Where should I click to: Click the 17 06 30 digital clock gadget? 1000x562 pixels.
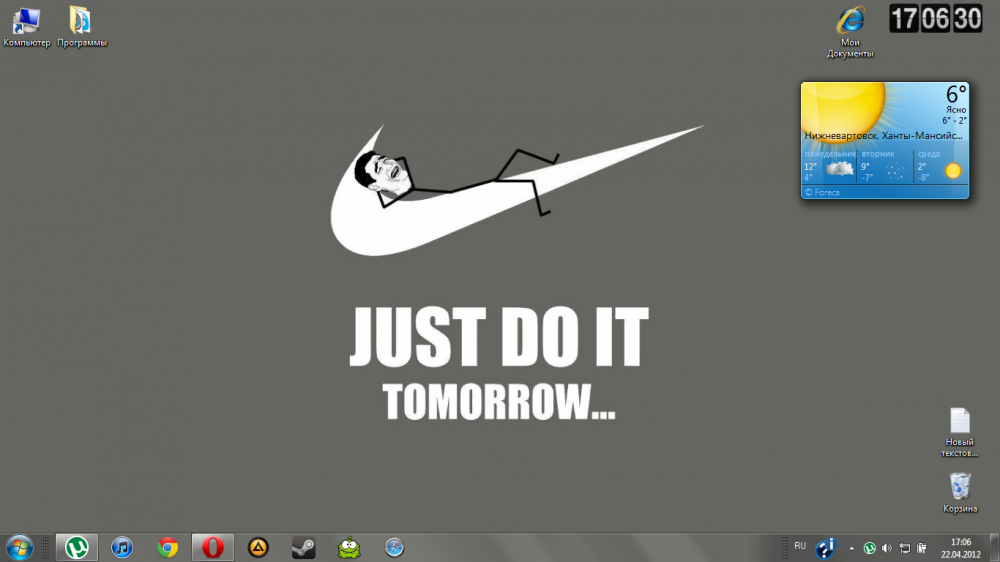click(x=936, y=18)
